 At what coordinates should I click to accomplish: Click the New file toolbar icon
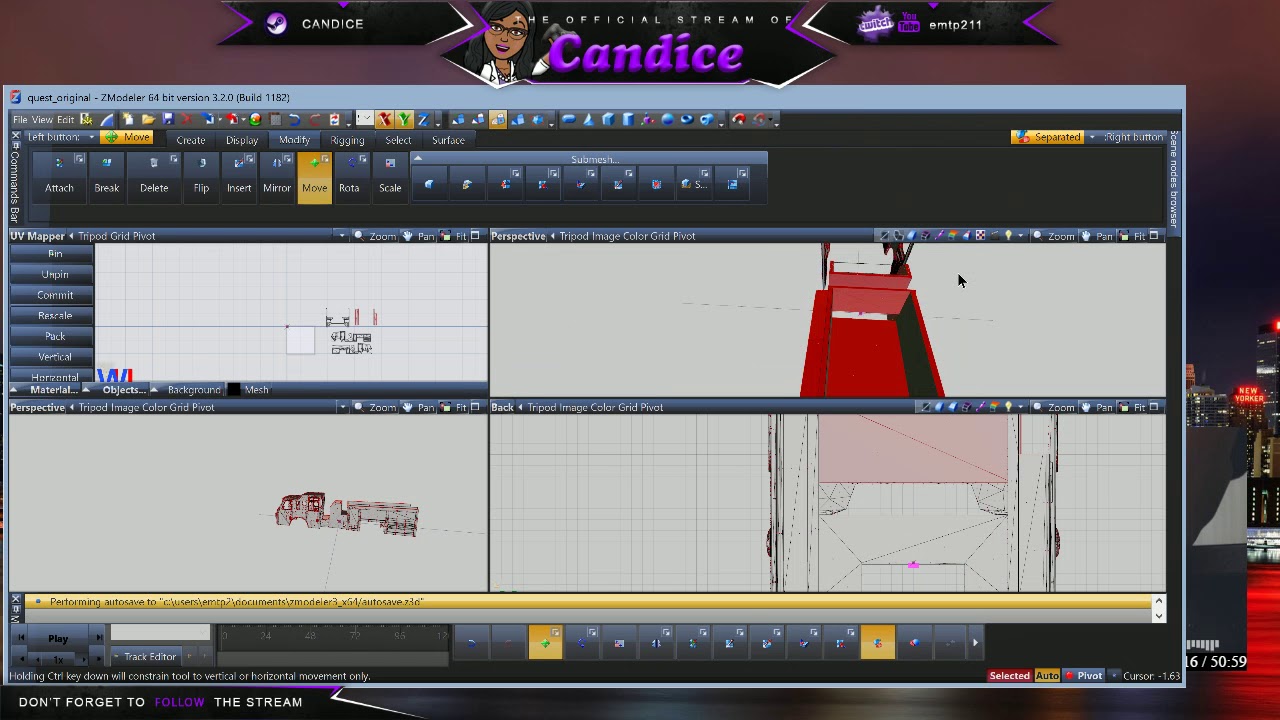(128, 119)
